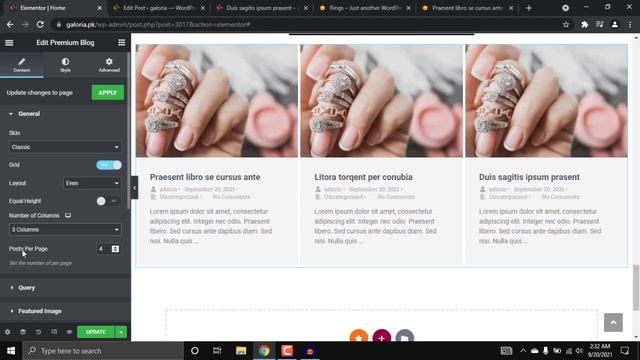
Task: Click the Praesent libro se cursus ante featured image
Action: tap(217, 101)
